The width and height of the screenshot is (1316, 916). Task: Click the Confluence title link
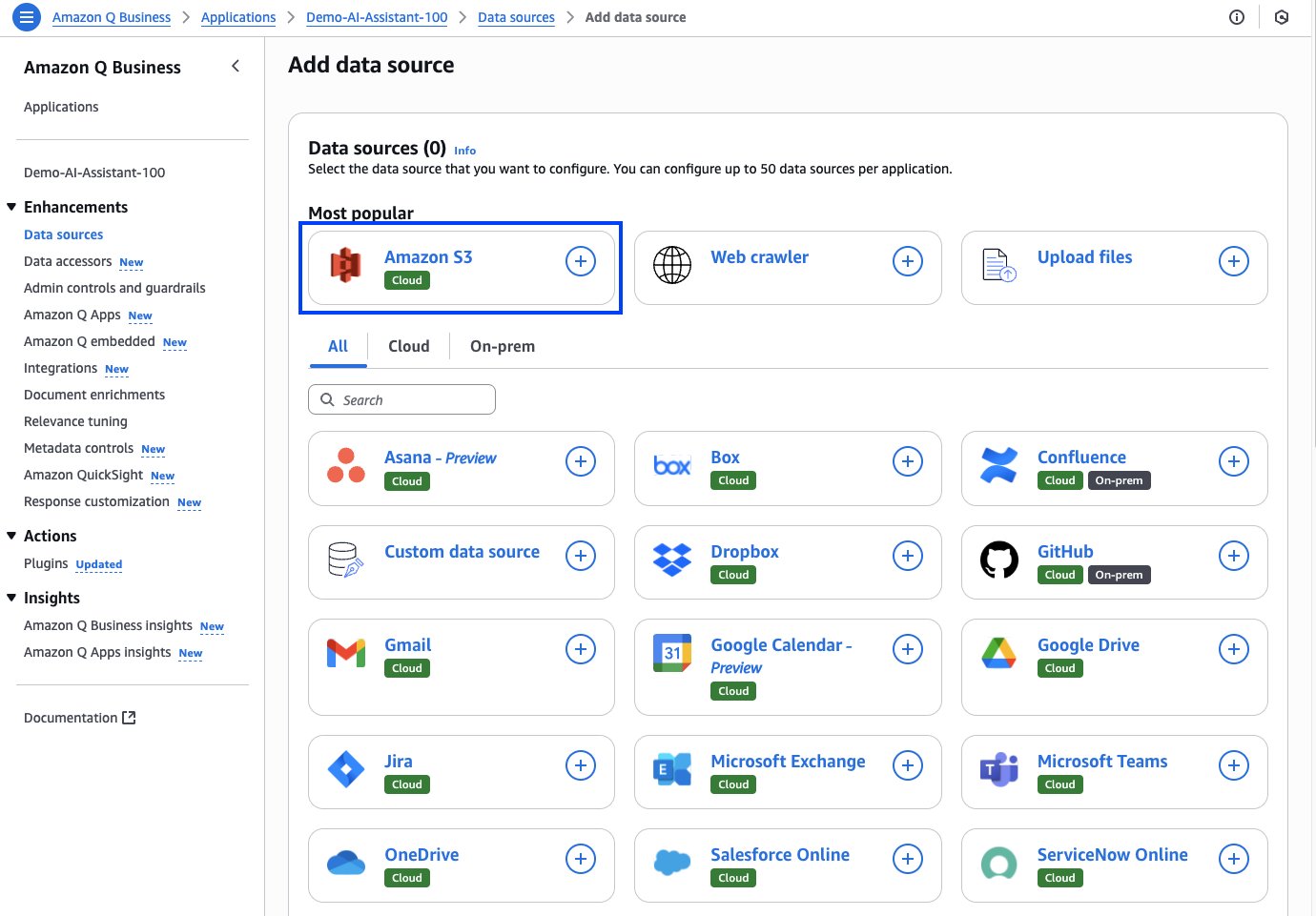pos(1081,458)
